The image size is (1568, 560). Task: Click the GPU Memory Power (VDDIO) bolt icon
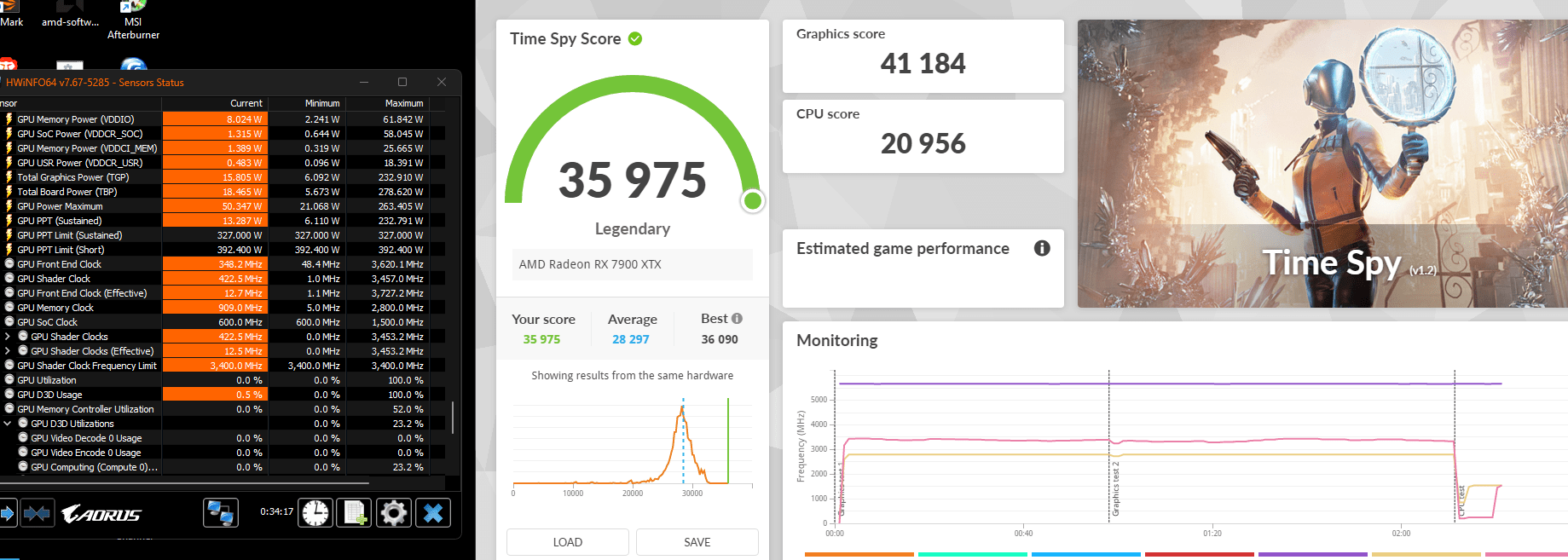pos(9,119)
